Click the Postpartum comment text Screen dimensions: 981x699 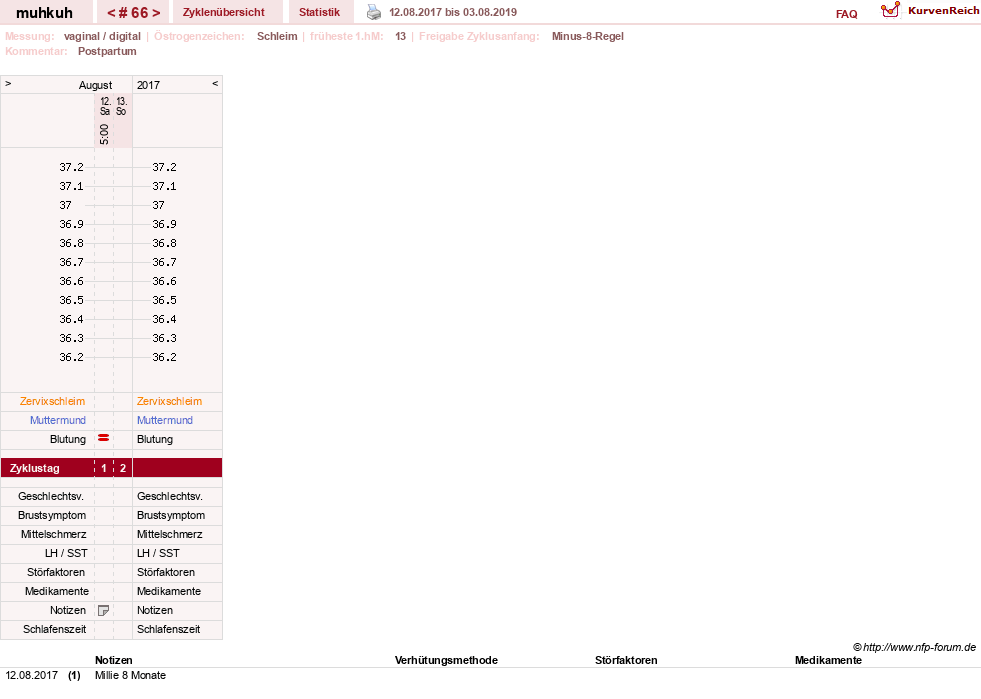click(107, 51)
